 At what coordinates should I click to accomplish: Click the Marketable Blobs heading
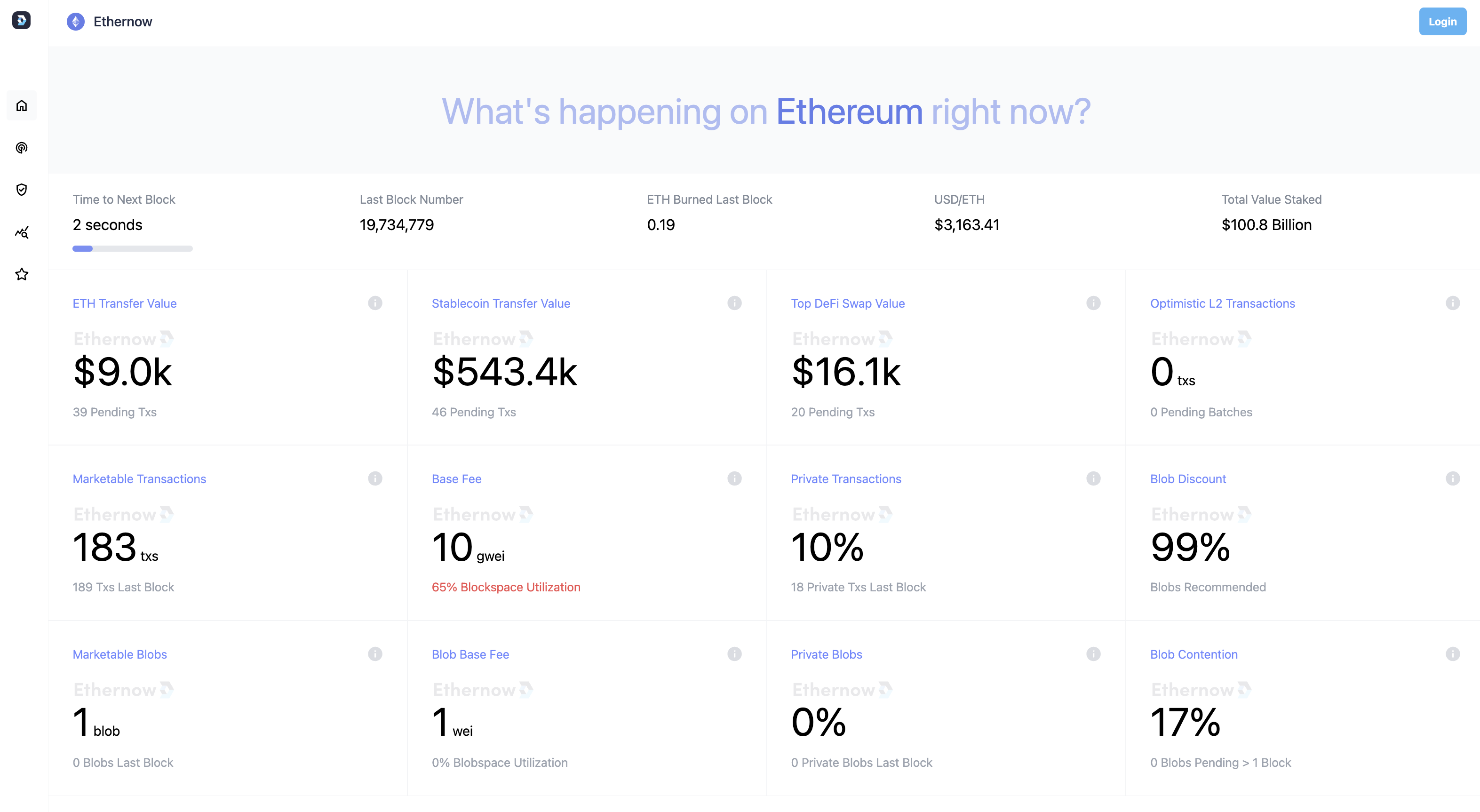[x=119, y=654]
